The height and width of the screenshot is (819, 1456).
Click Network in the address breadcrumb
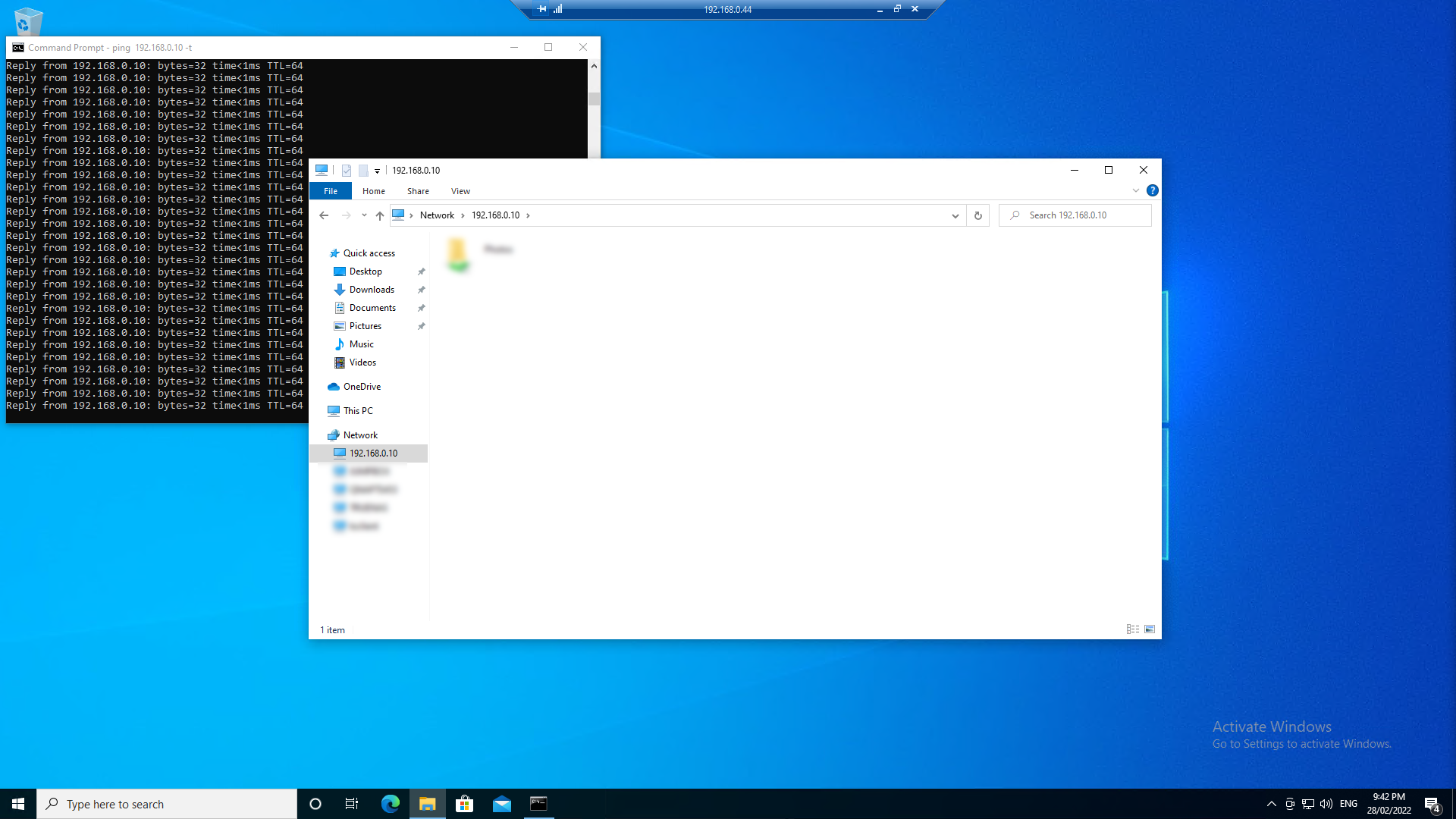coord(437,215)
